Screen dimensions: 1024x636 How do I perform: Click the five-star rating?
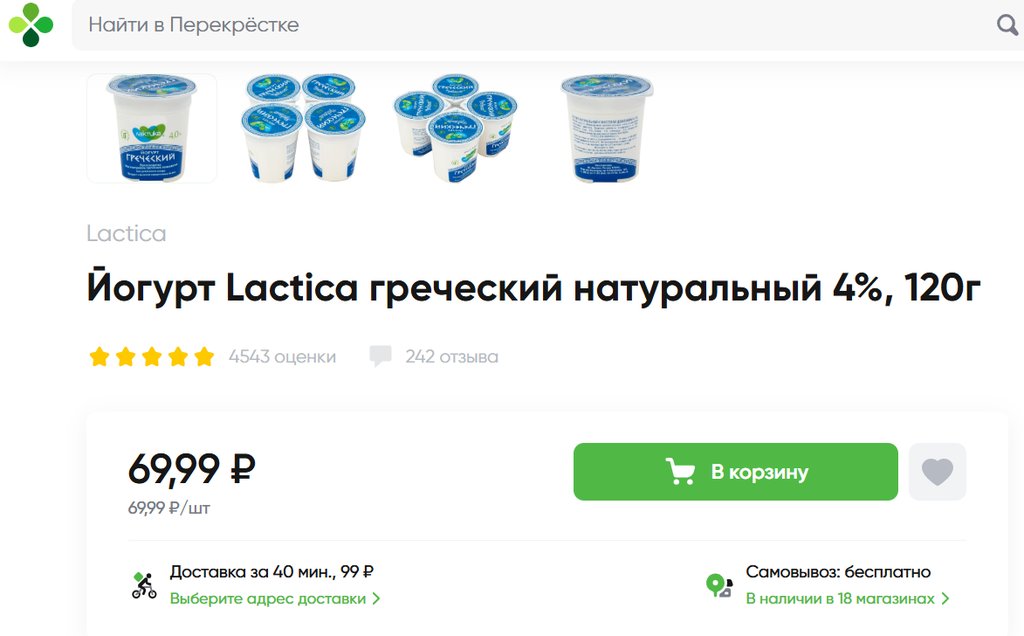(151, 357)
